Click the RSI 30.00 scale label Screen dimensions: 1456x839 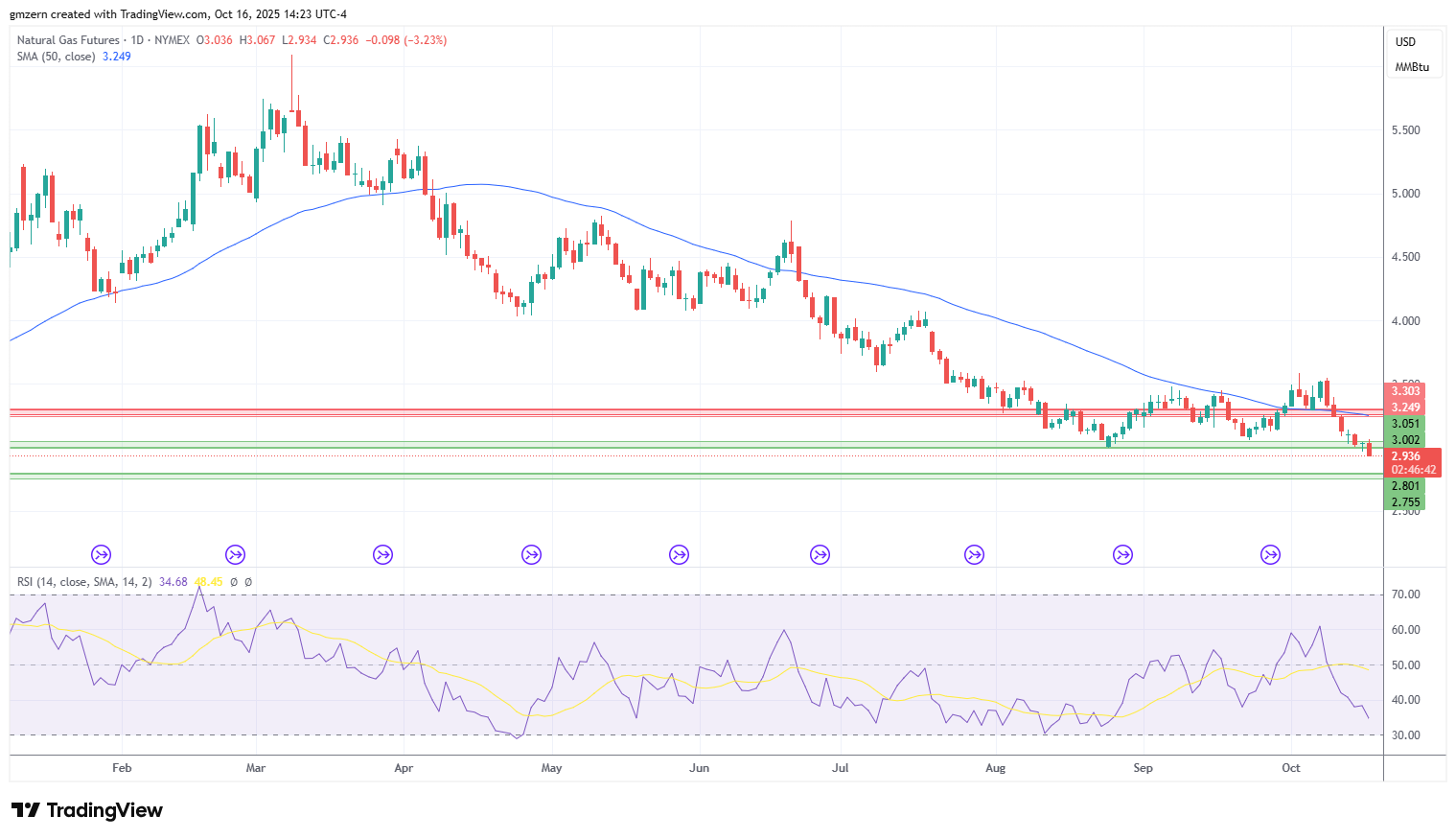[1406, 735]
